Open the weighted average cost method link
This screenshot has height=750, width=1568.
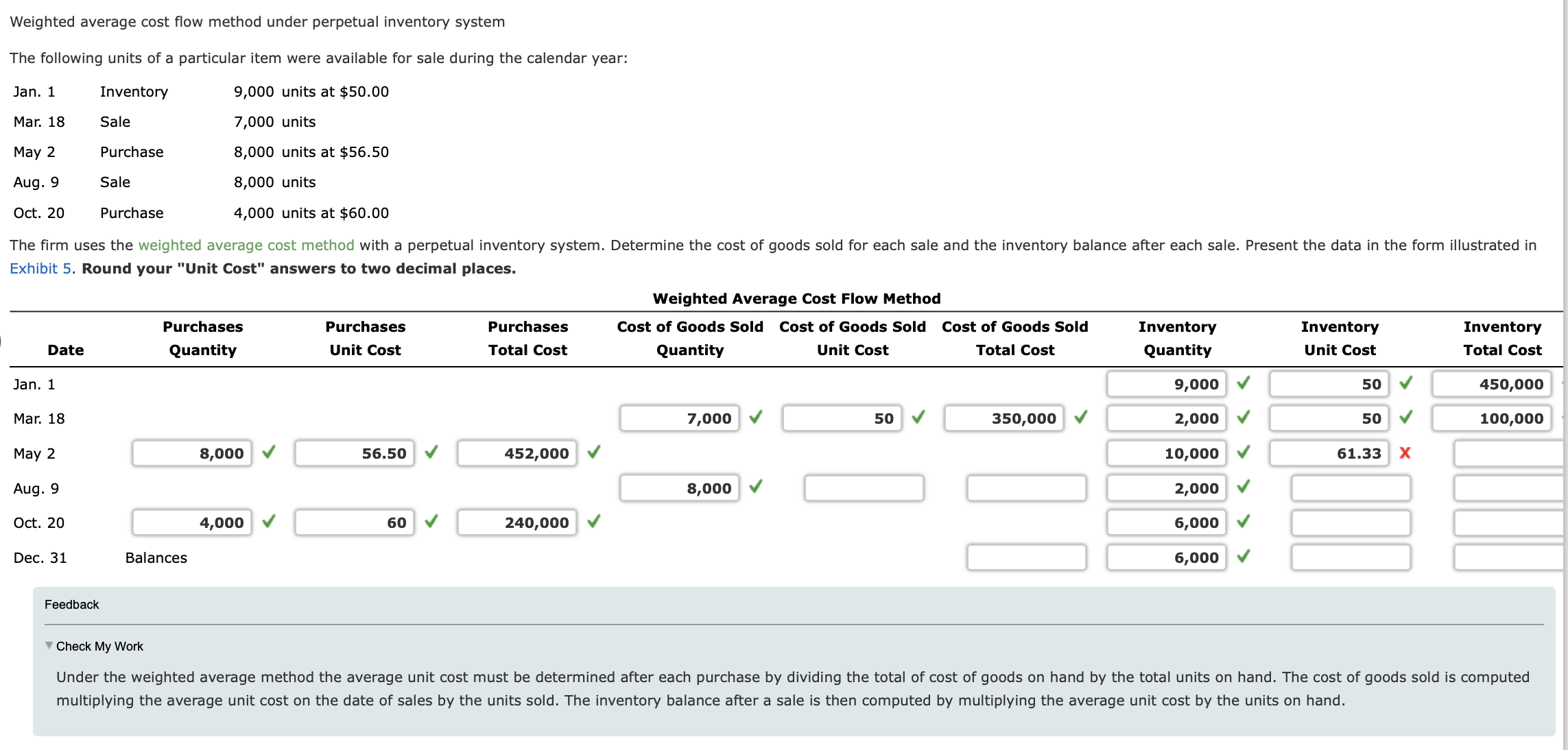pos(246,245)
